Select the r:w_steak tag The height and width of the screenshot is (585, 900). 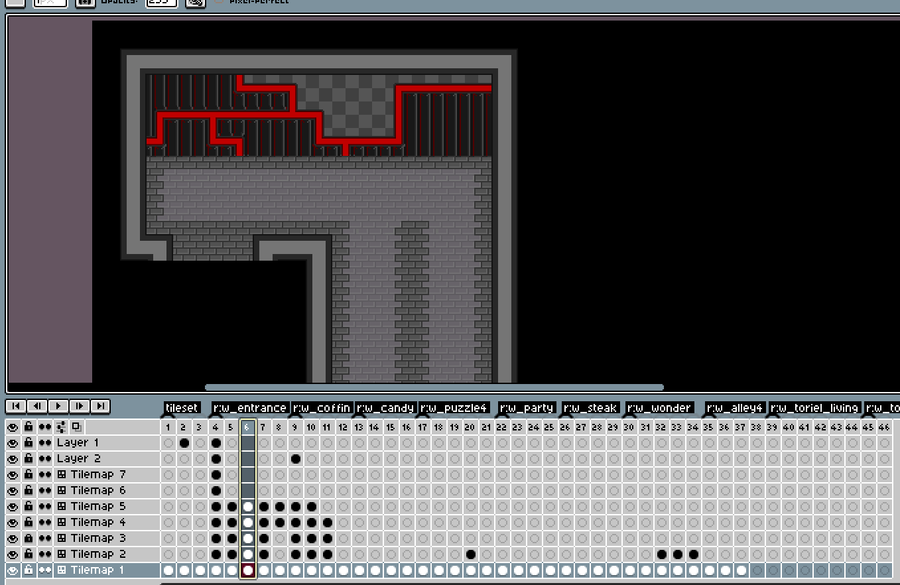coord(591,408)
